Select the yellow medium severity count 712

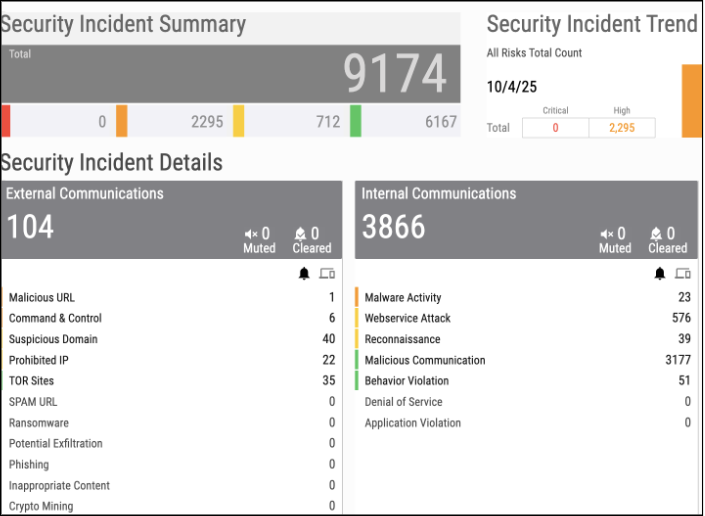[328, 122]
